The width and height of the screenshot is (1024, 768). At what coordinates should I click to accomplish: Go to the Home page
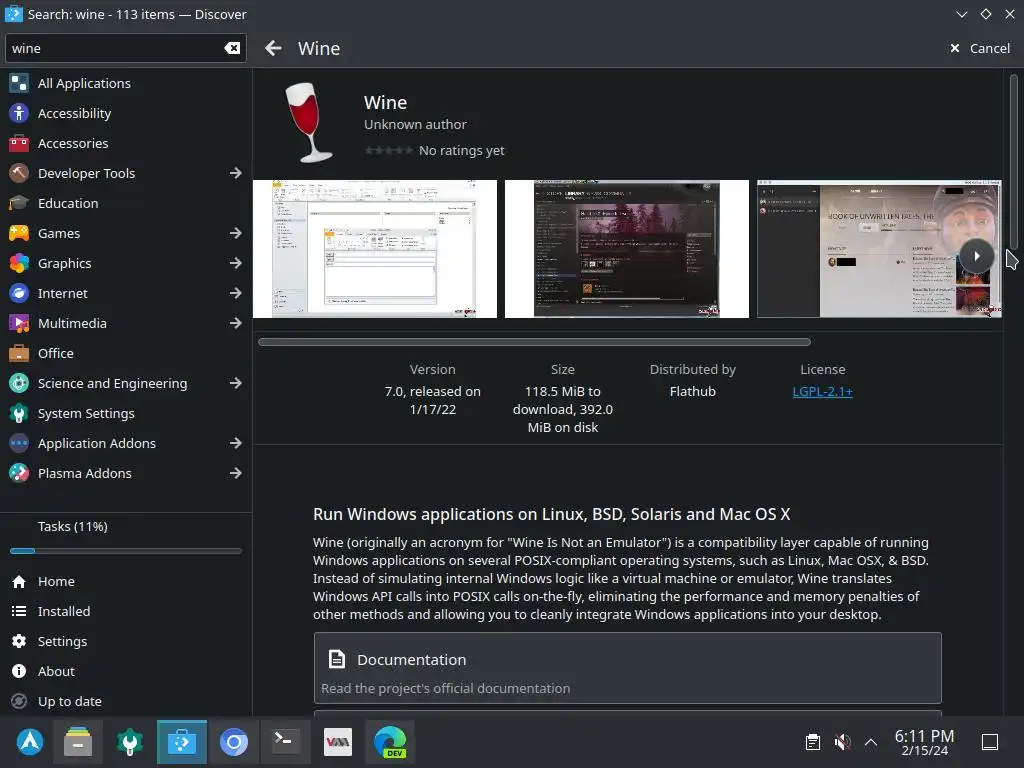(x=126, y=581)
